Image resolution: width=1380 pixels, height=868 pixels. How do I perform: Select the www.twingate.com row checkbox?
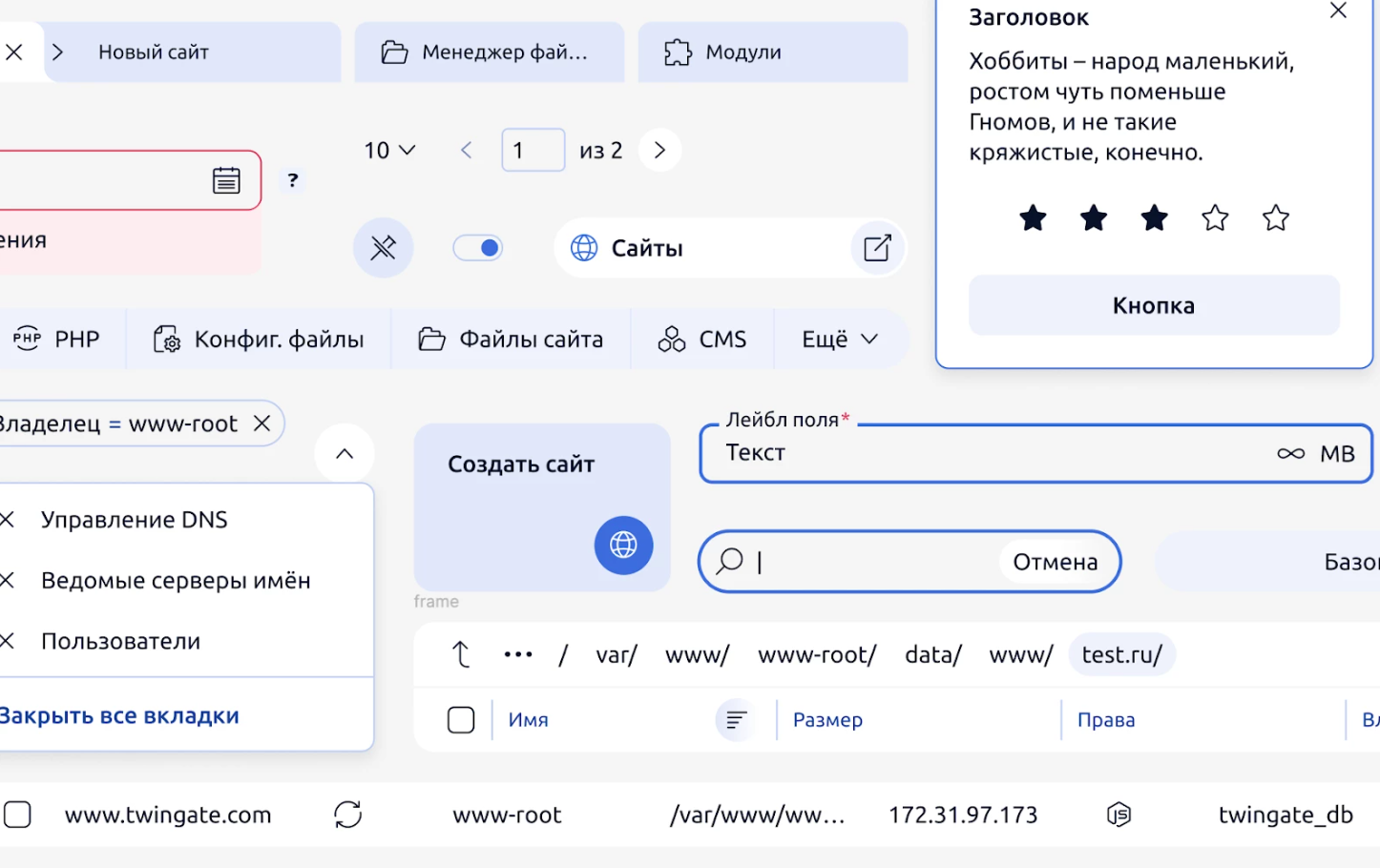click(17, 815)
